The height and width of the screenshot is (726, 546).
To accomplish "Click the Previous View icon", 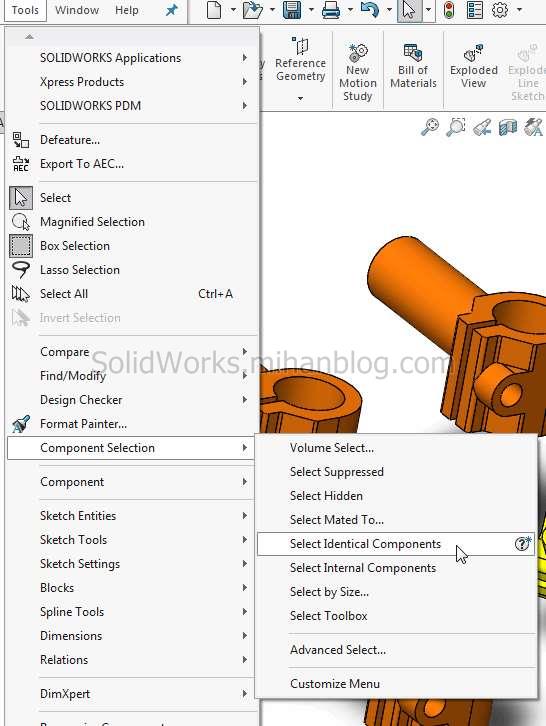I will point(482,126).
